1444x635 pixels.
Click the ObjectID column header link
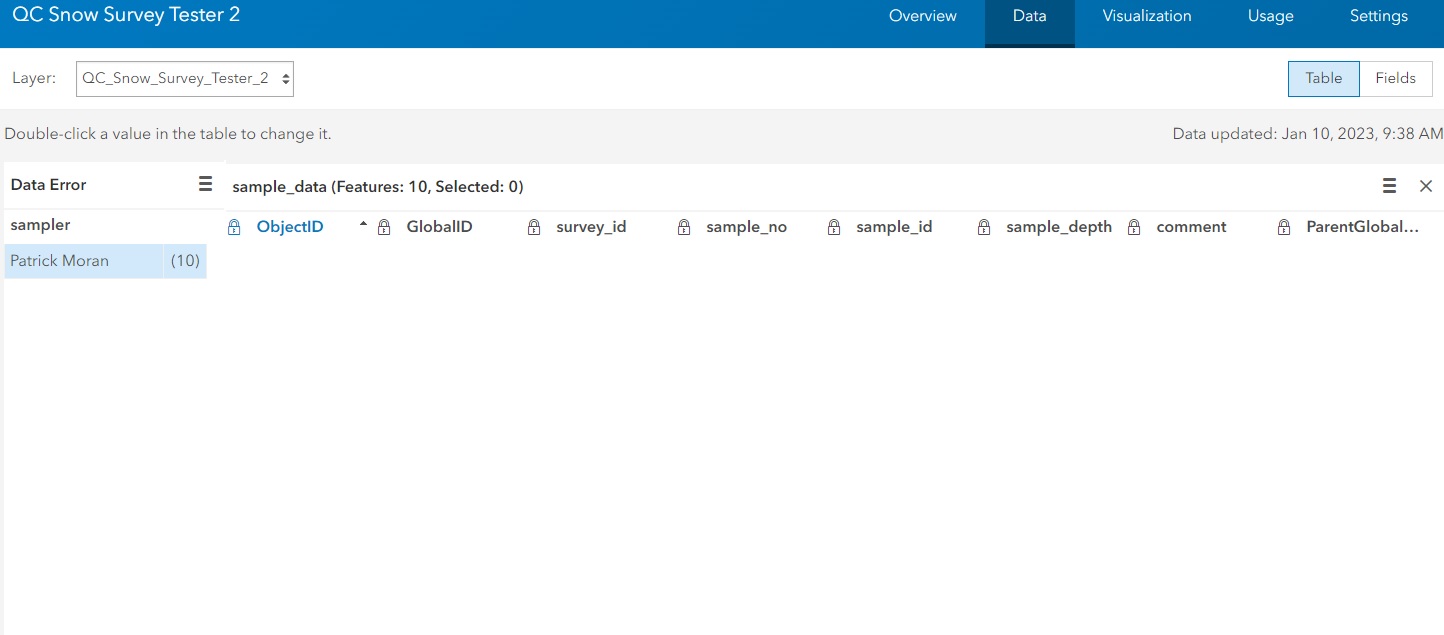coord(290,226)
